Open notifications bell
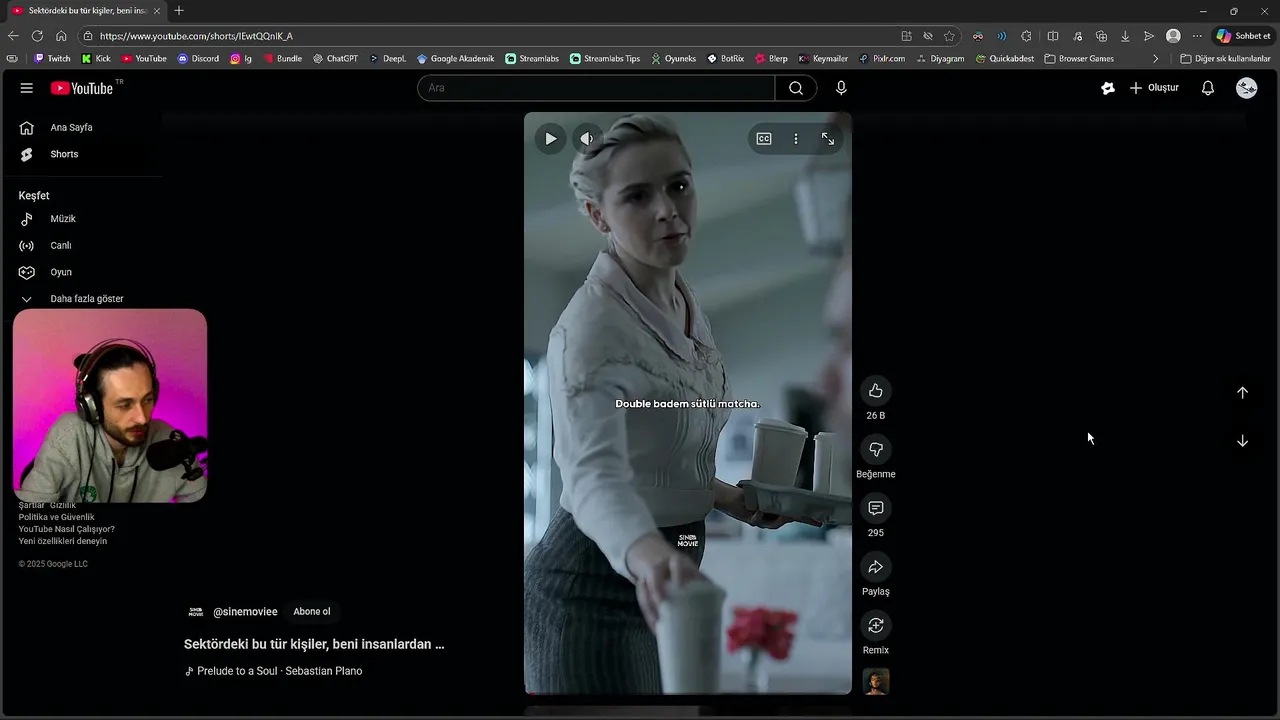Image resolution: width=1280 pixels, height=720 pixels. [1208, 88]
